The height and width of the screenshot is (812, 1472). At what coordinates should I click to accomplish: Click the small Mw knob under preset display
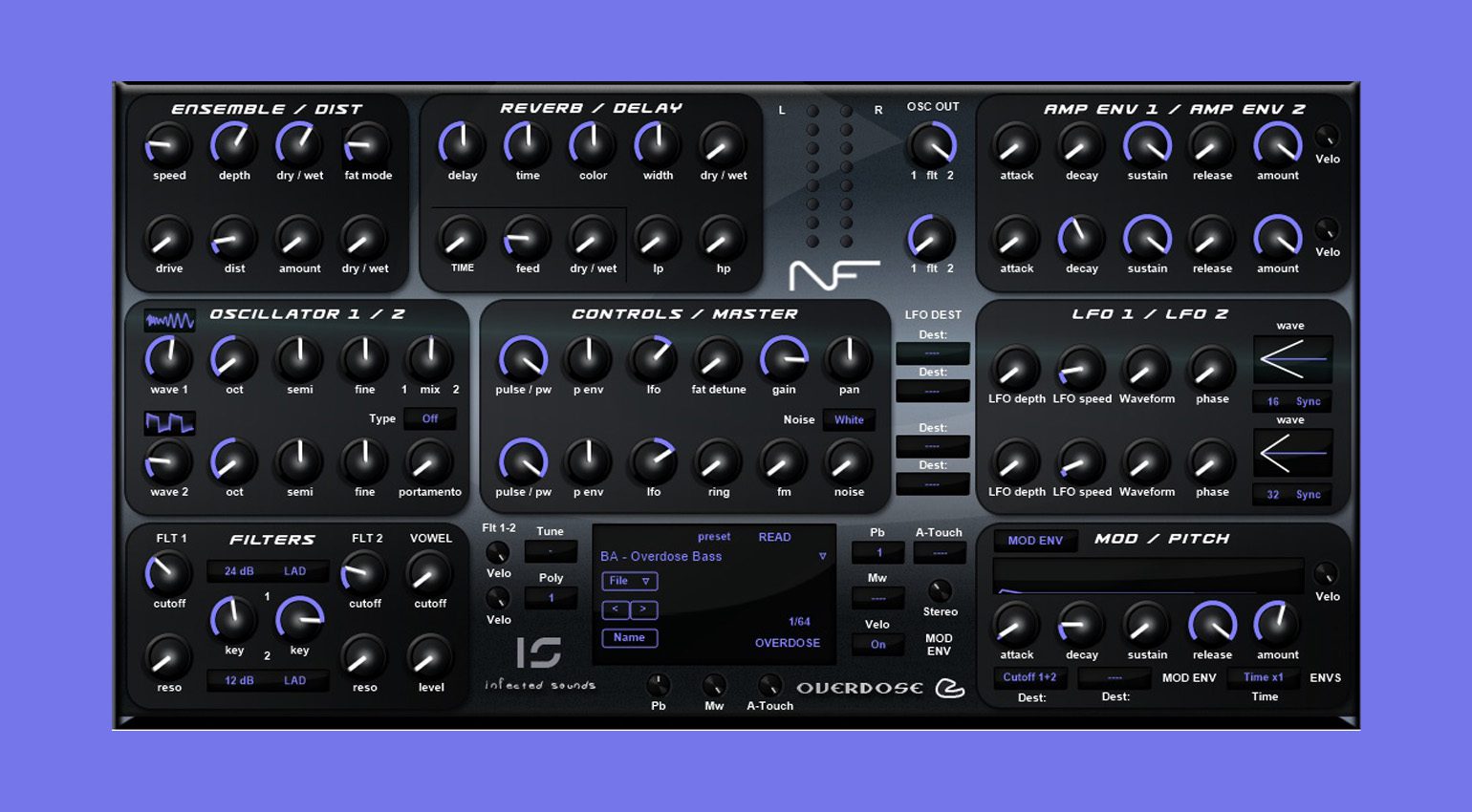pos(714,685)
